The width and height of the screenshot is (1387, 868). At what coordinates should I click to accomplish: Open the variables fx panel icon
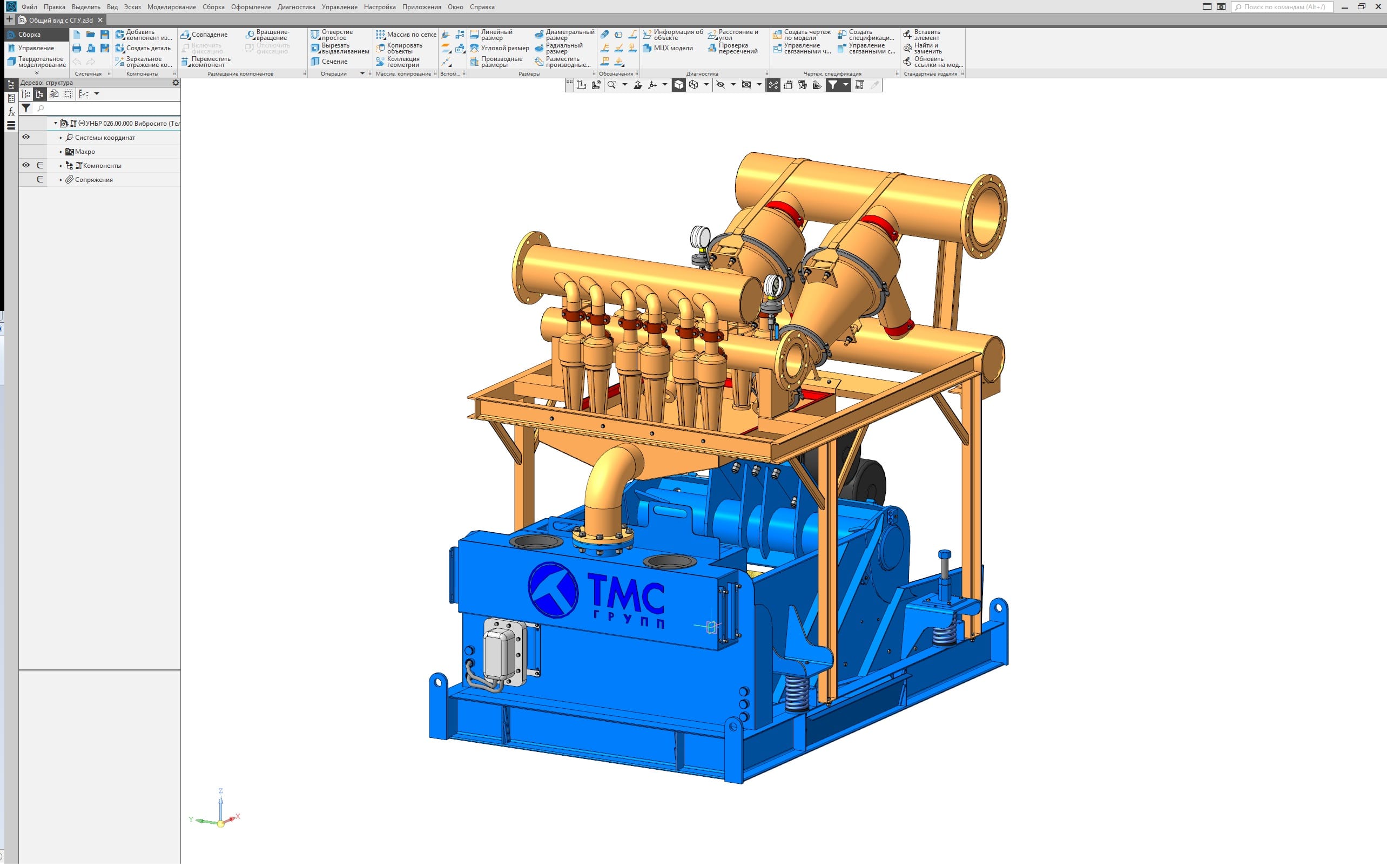click(x=11, y=112)
